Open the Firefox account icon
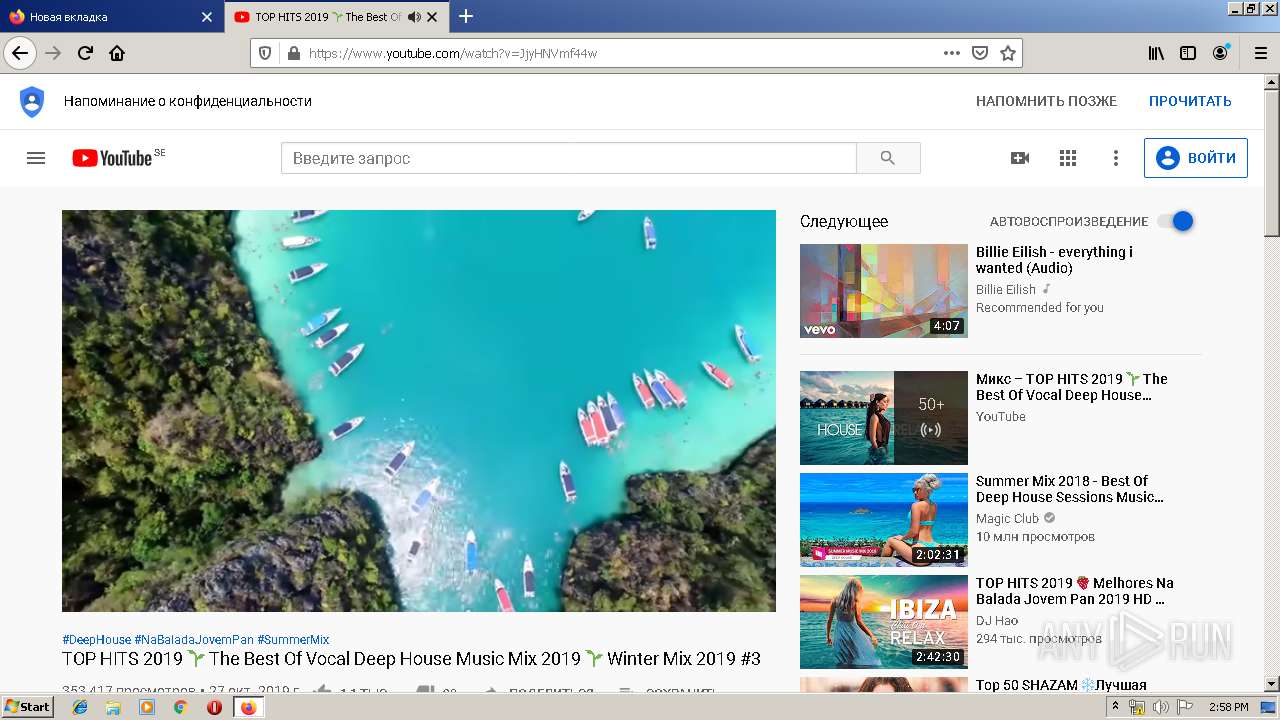This screenshot has height=720, width=1280. click(1220, 53)
